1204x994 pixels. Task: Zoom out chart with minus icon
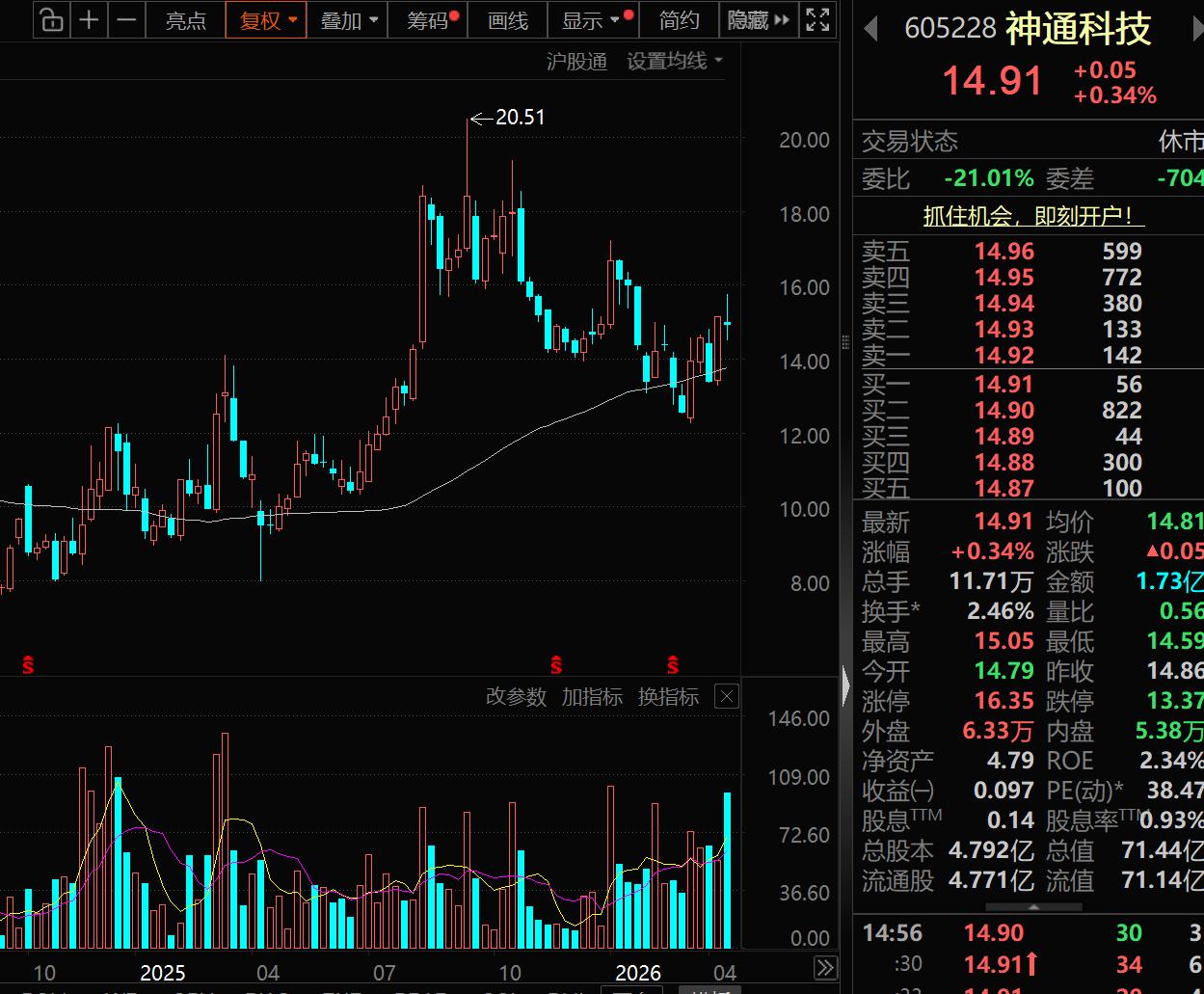[x=125, y=19]
